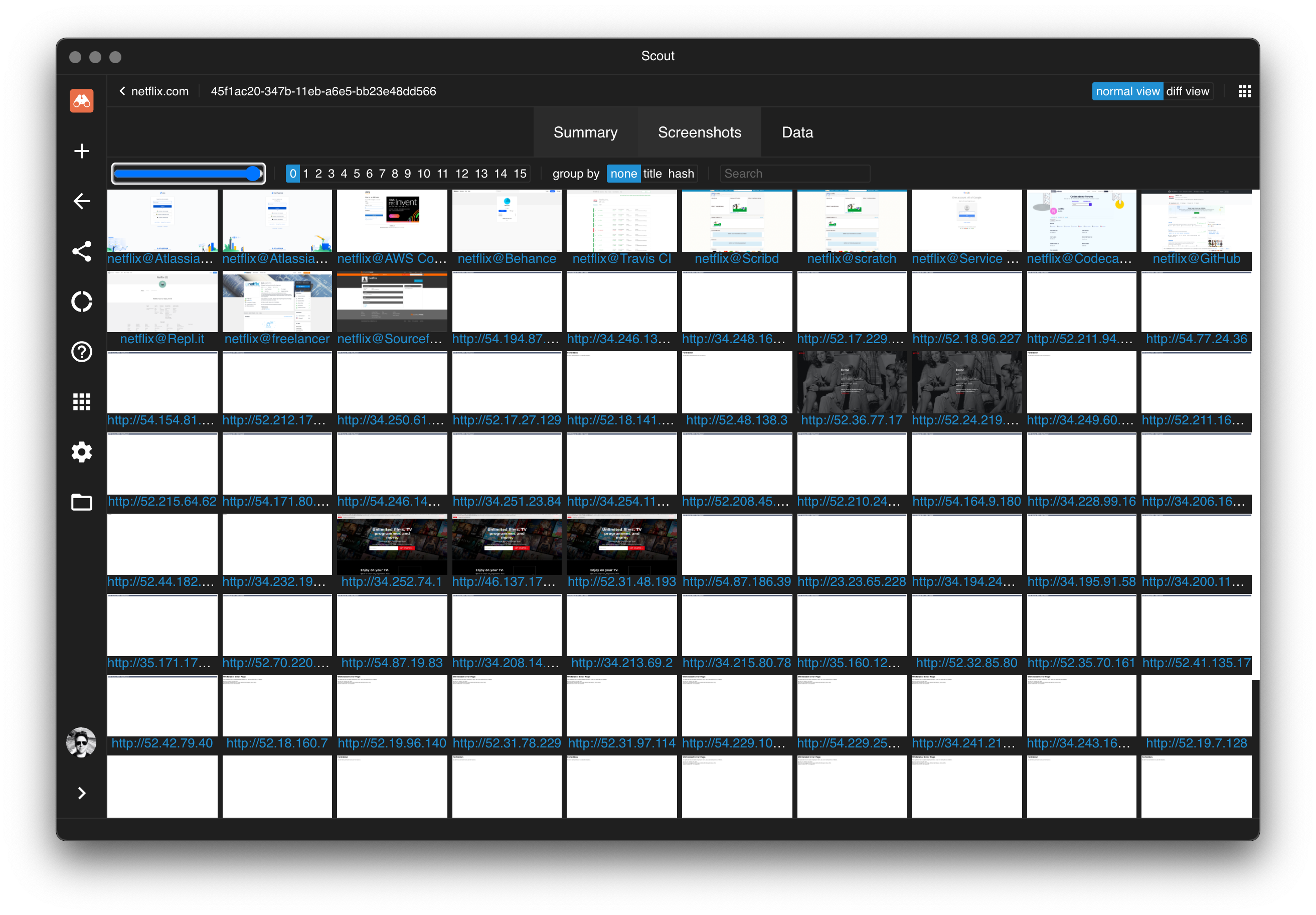1316x915 pixels.
Task: Expand sidebar with bottom chevron
Action: [x=81, y=793]
